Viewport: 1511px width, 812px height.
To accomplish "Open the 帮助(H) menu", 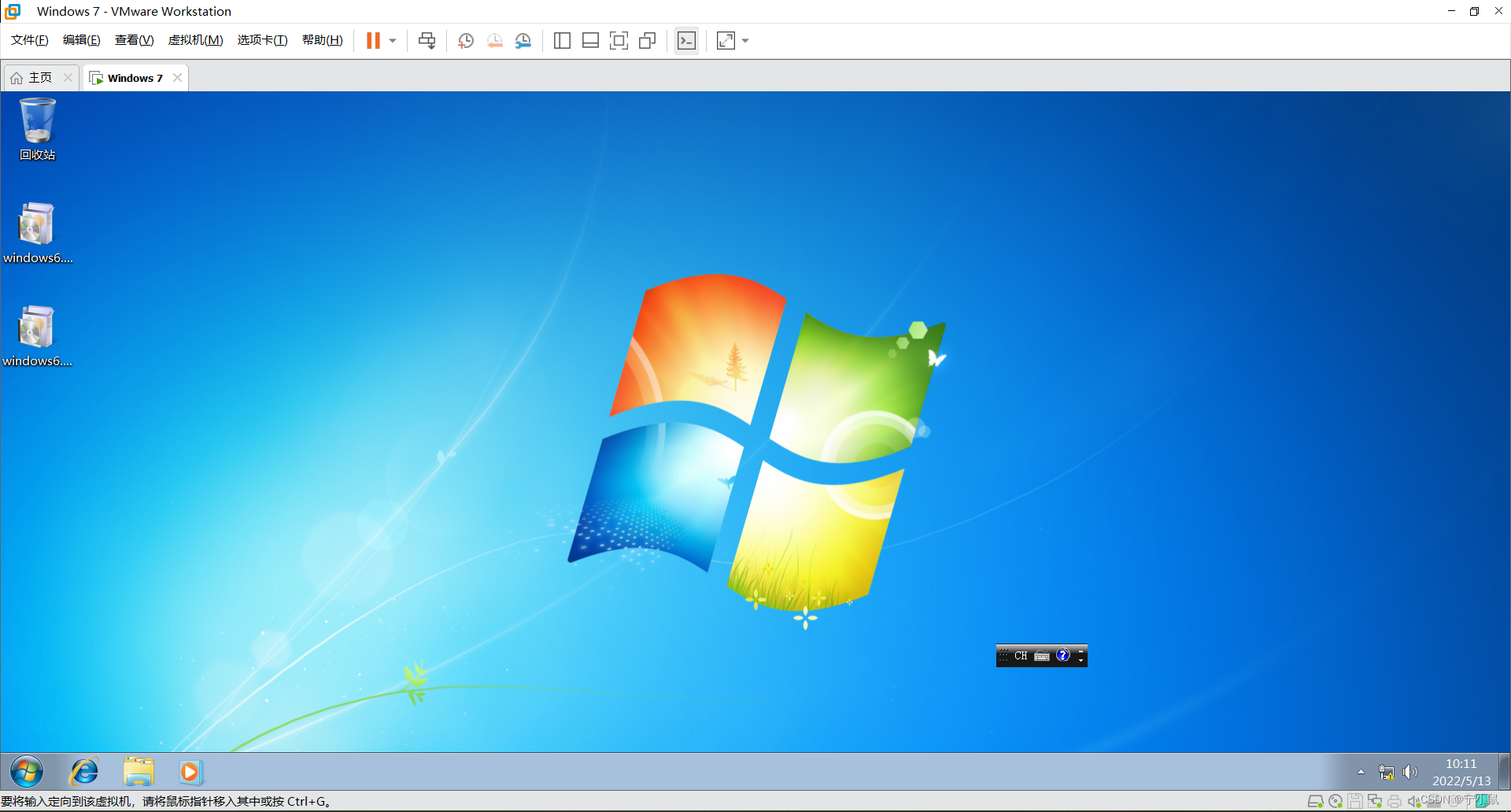I will tap(323, 40).
